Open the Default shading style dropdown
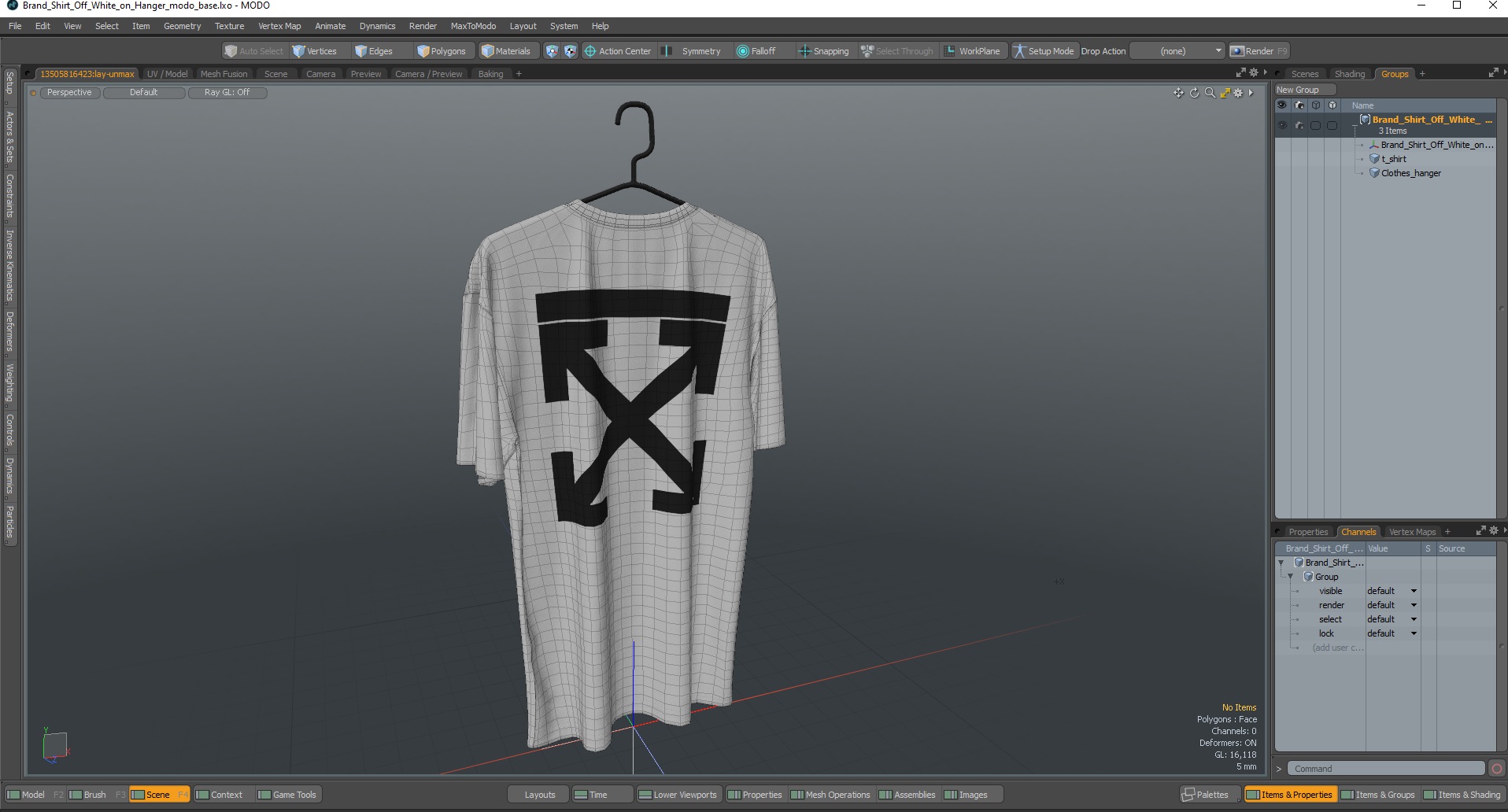This screenshot has width=1508, height=812. (x=144, y=93)
